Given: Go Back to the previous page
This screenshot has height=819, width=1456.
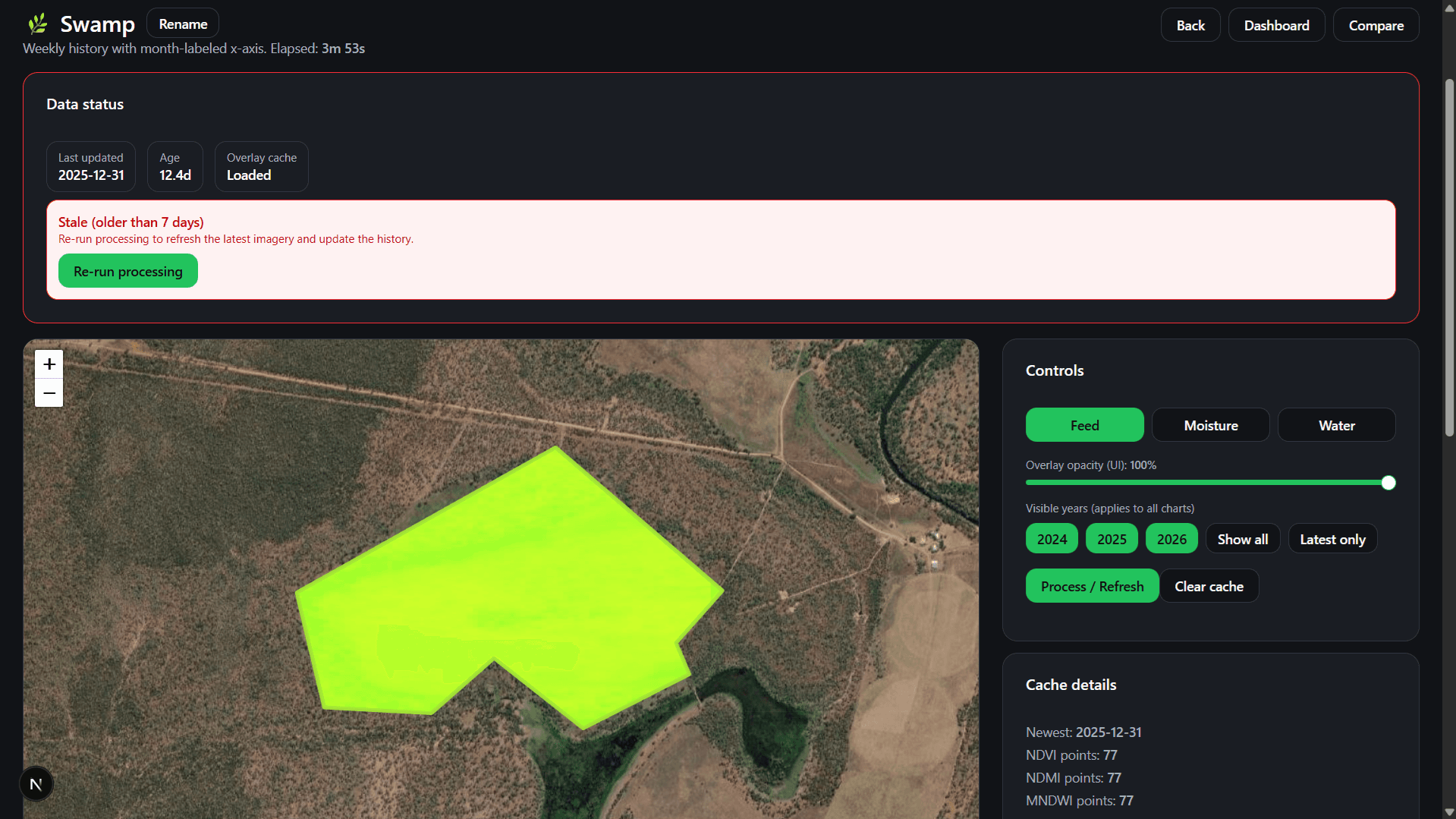Looking at the screenshot, I should [x=1190, y=26].
